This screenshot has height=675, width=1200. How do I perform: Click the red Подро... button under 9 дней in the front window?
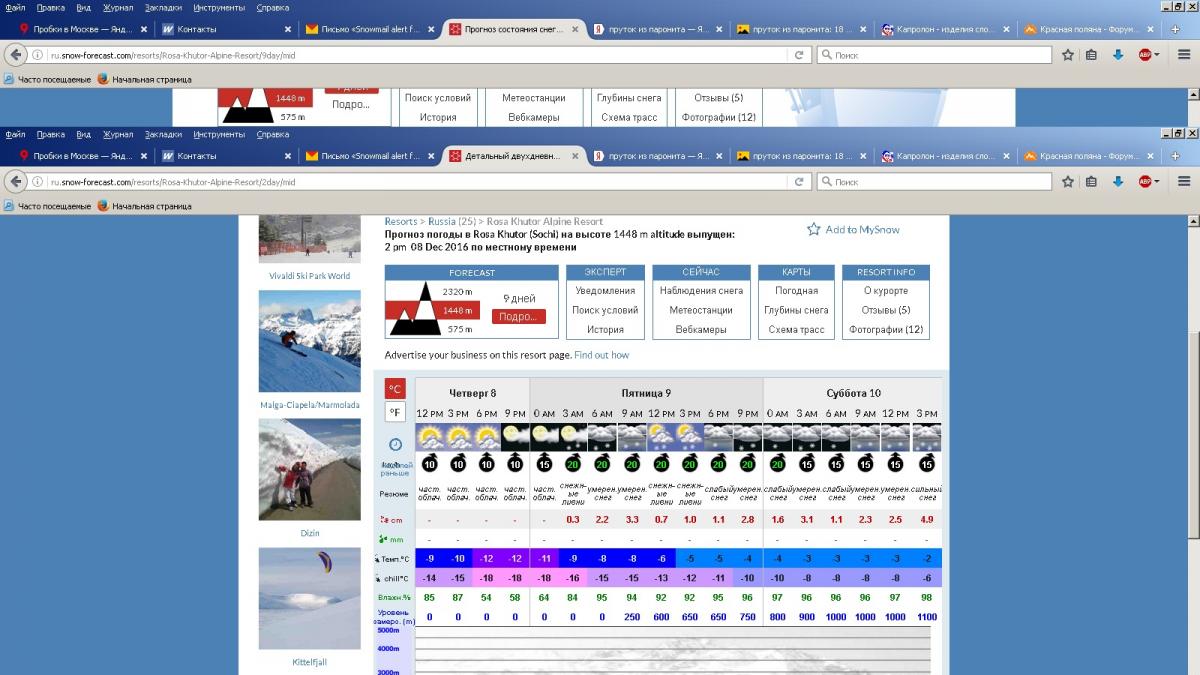point(519,316)
